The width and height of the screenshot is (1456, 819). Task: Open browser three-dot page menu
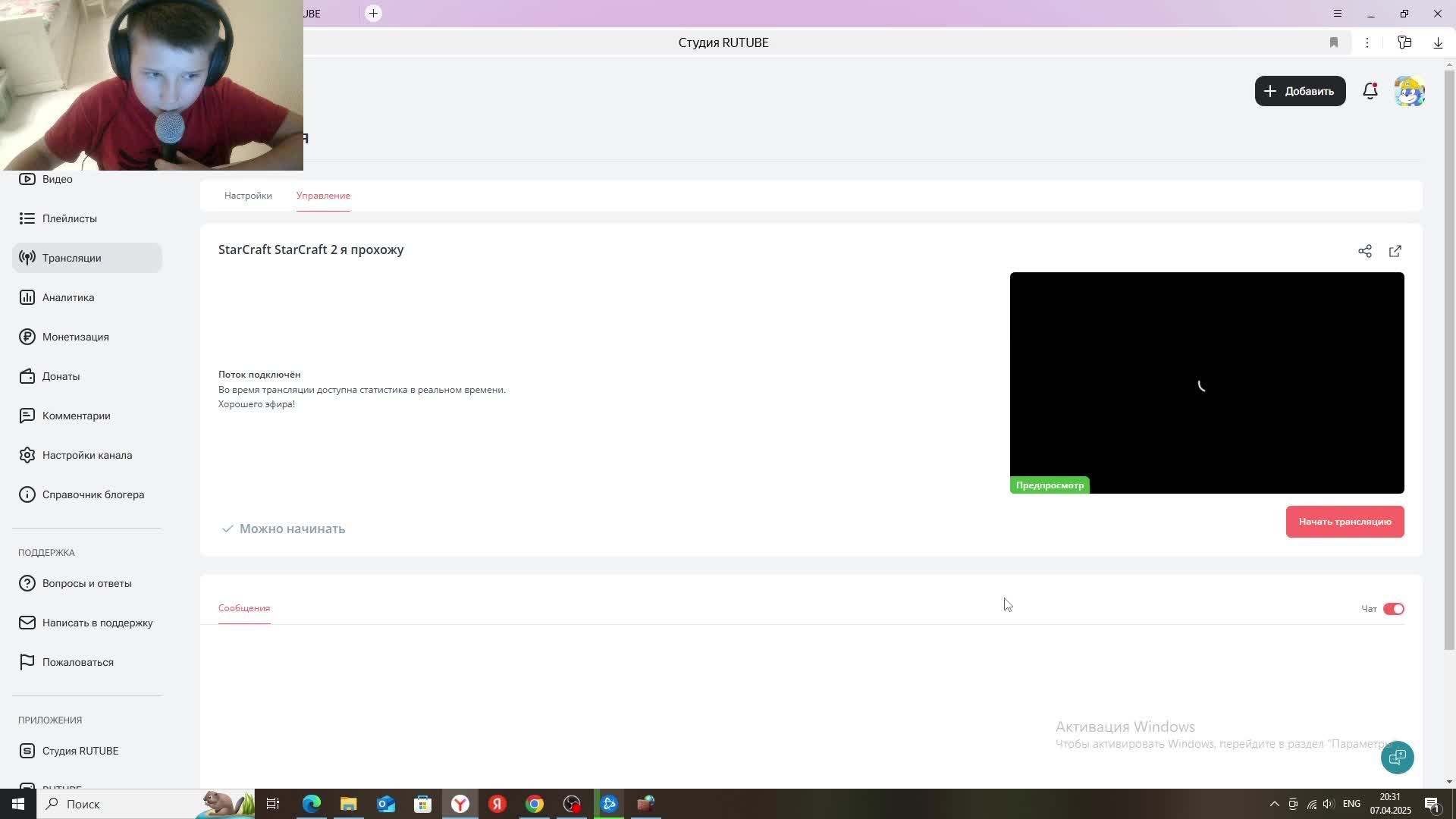1367,42
